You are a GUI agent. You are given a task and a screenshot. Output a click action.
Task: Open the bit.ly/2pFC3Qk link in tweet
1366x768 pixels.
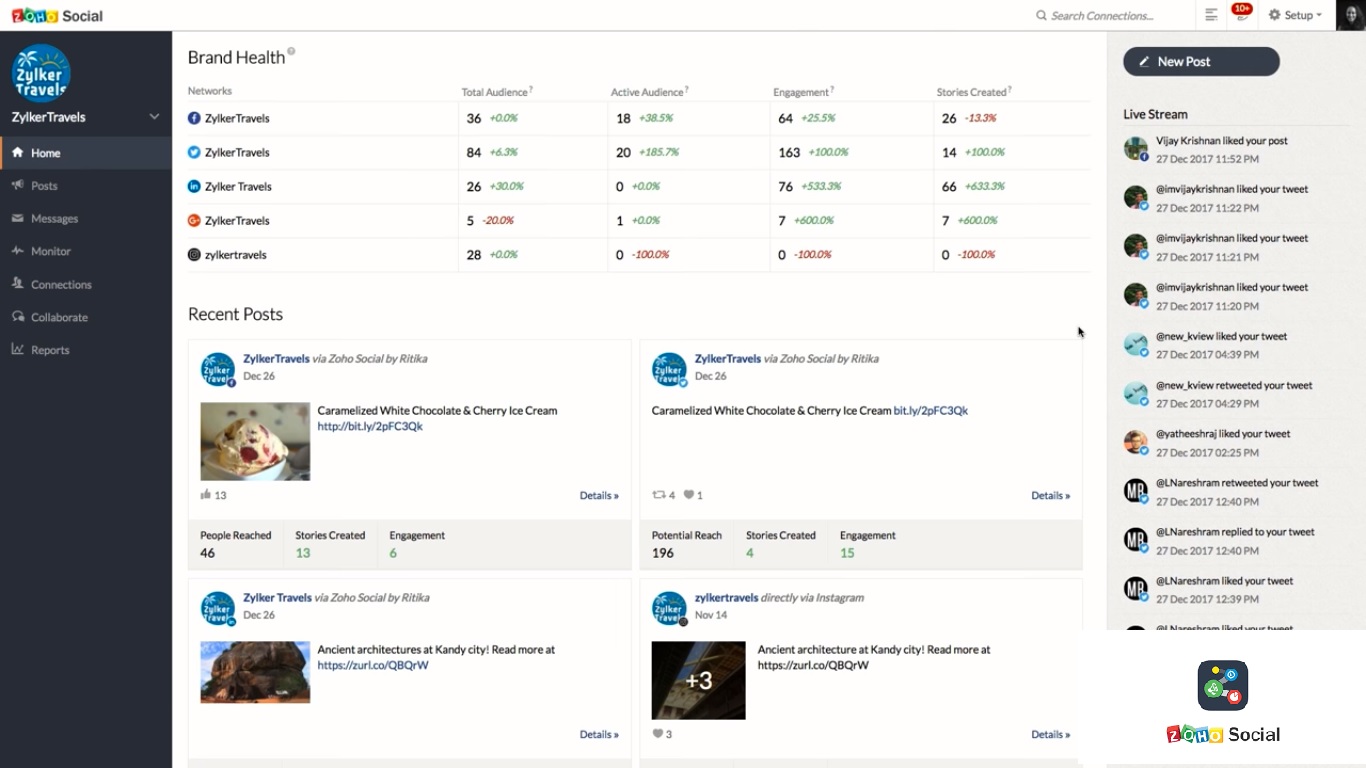pos(930,410)
